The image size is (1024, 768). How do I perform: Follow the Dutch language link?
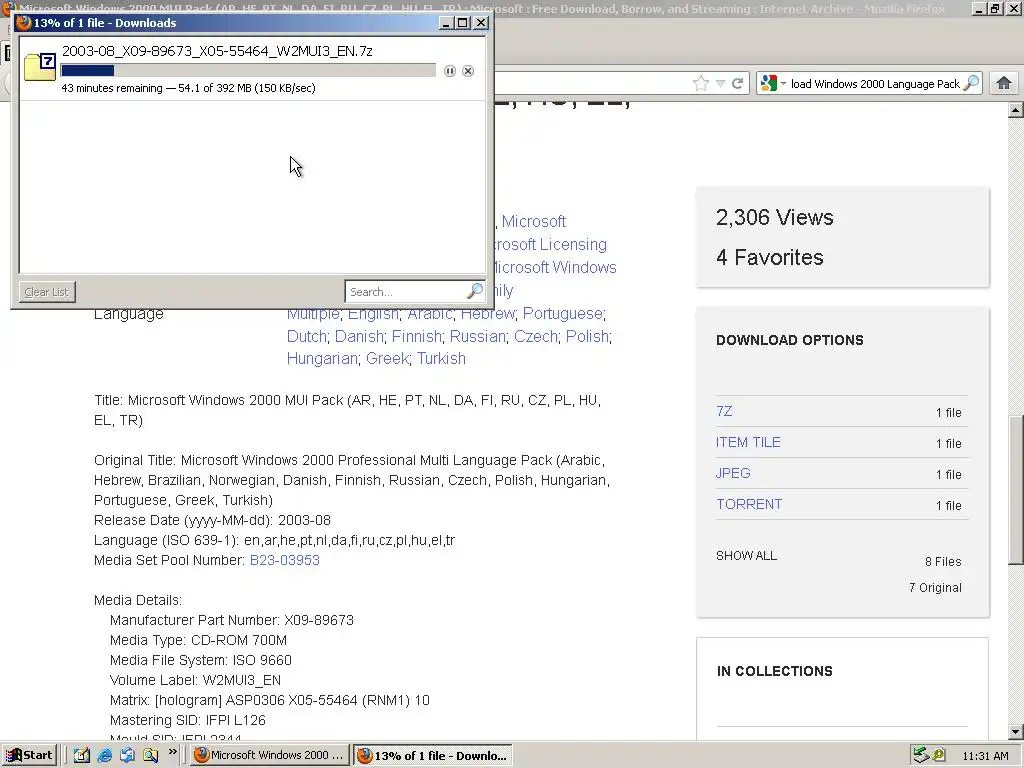[x=306, y=336]
